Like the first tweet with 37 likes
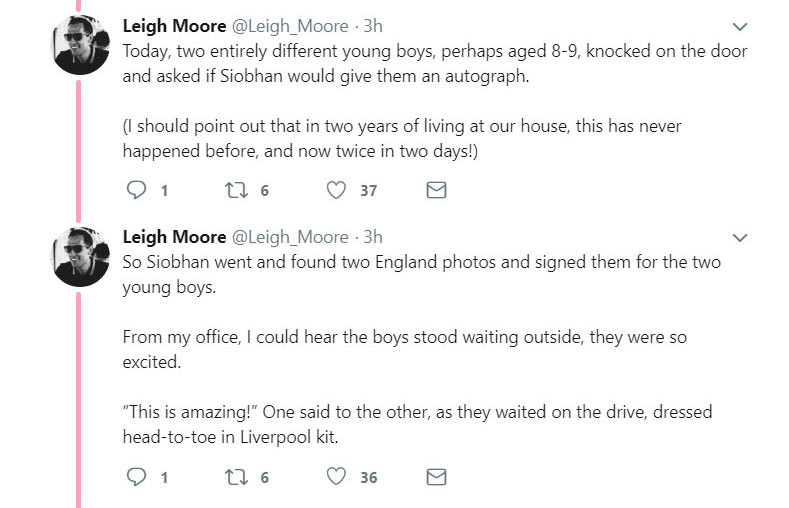 [337, 190]
